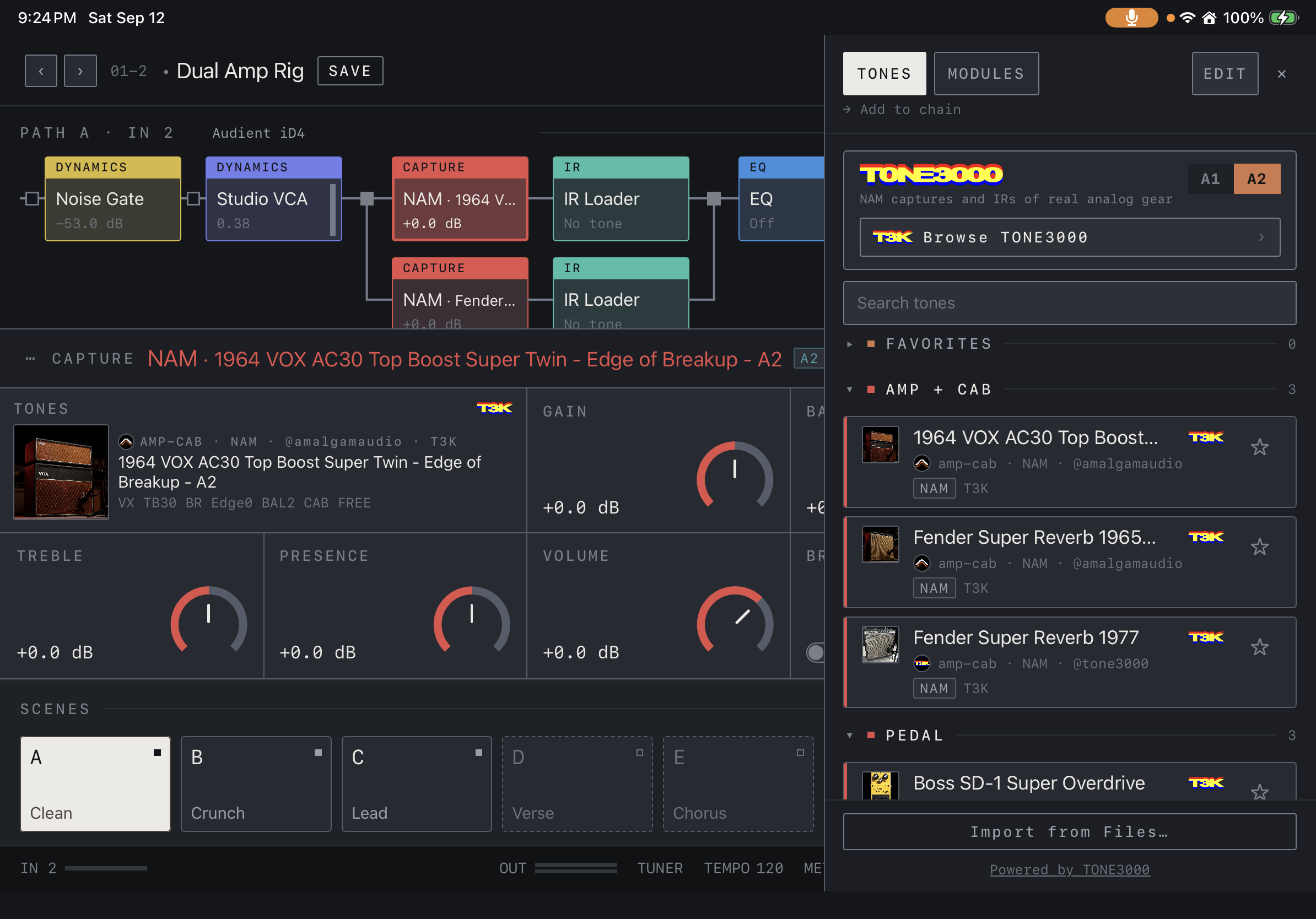Open the Powered by TONE3000 link
The image size is (1316, 919).
pos(1070,870)
